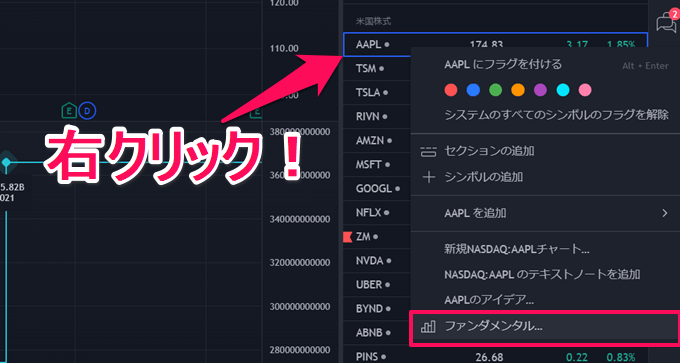The height and width of the screenshot is (363, 680).
Task: Open the chat notifications icon
Action: pyautogui.click(x=666, y=21)
